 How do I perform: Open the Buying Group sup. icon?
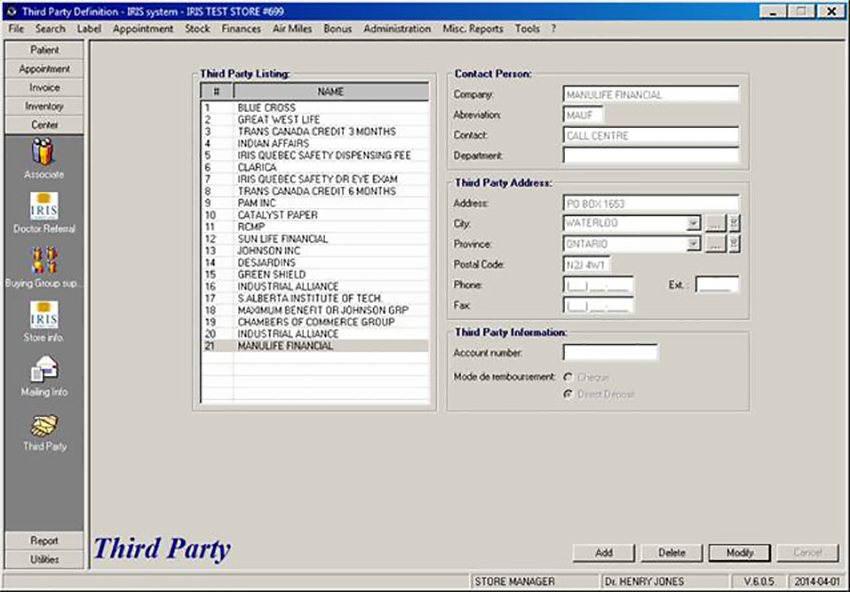(44, 261)
